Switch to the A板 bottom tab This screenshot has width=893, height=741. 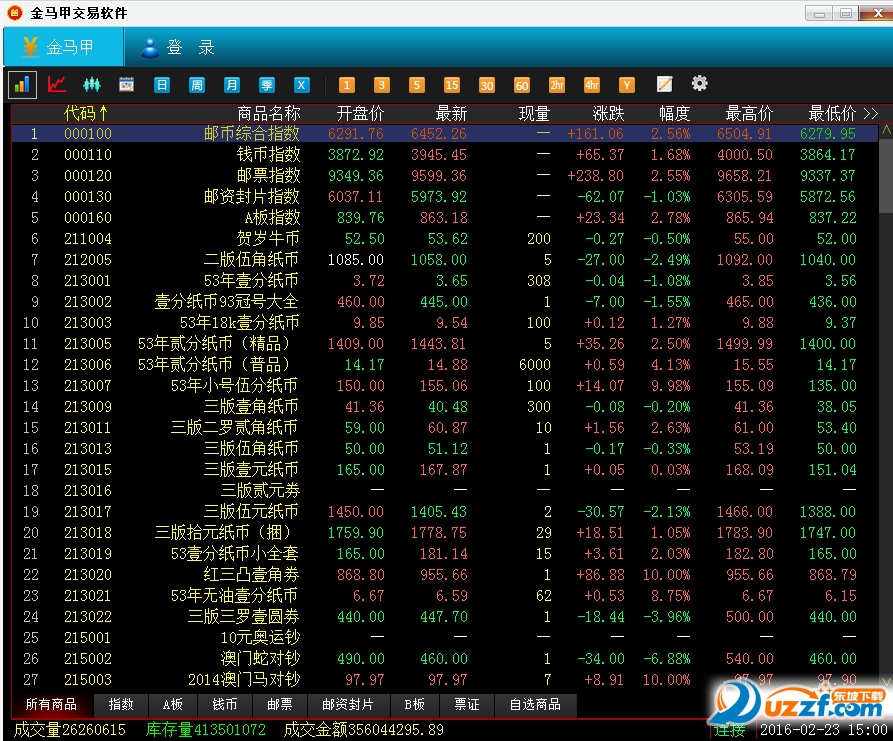click(173, 705)
